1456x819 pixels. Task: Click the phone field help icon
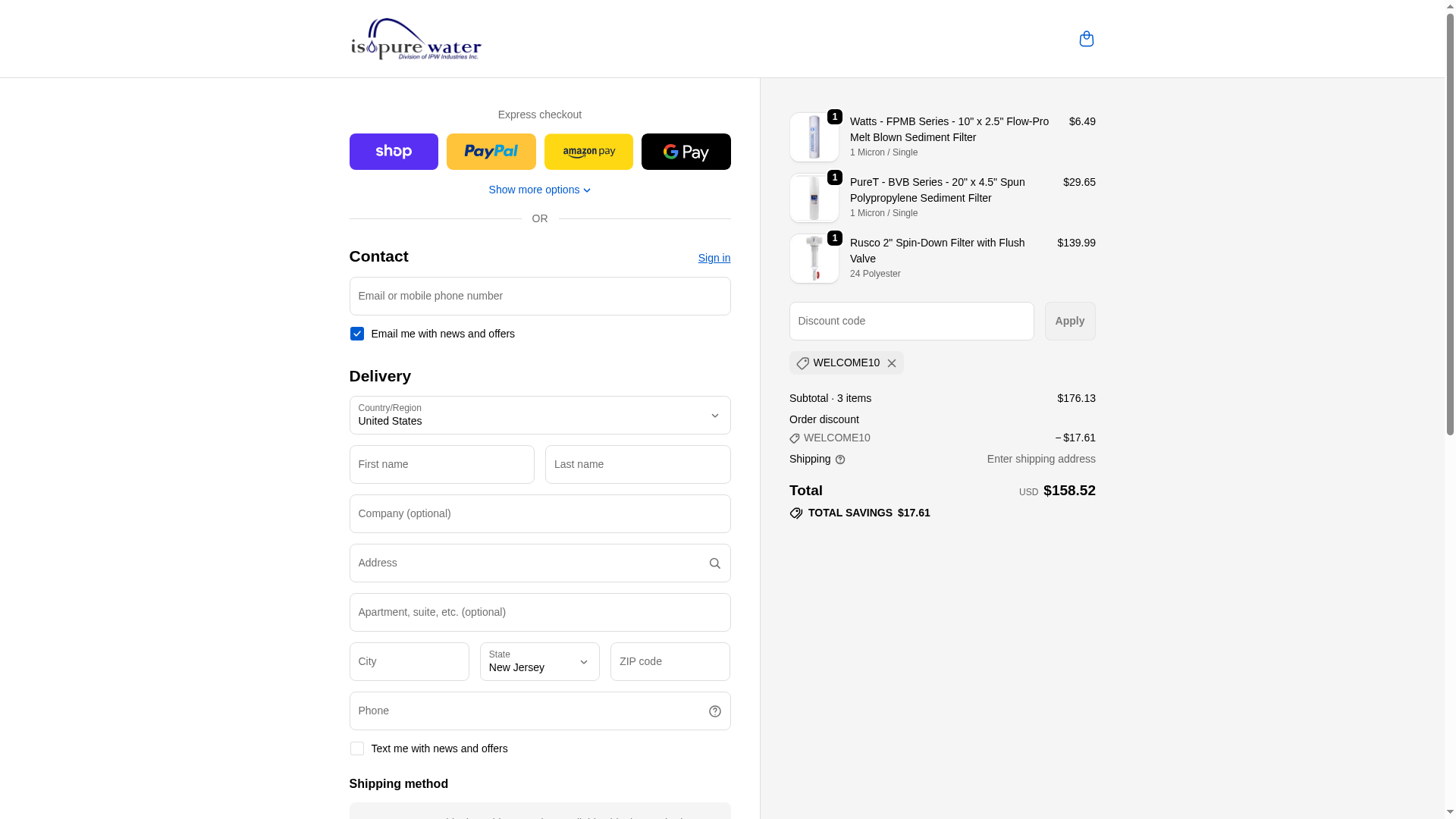click(715, 711)
